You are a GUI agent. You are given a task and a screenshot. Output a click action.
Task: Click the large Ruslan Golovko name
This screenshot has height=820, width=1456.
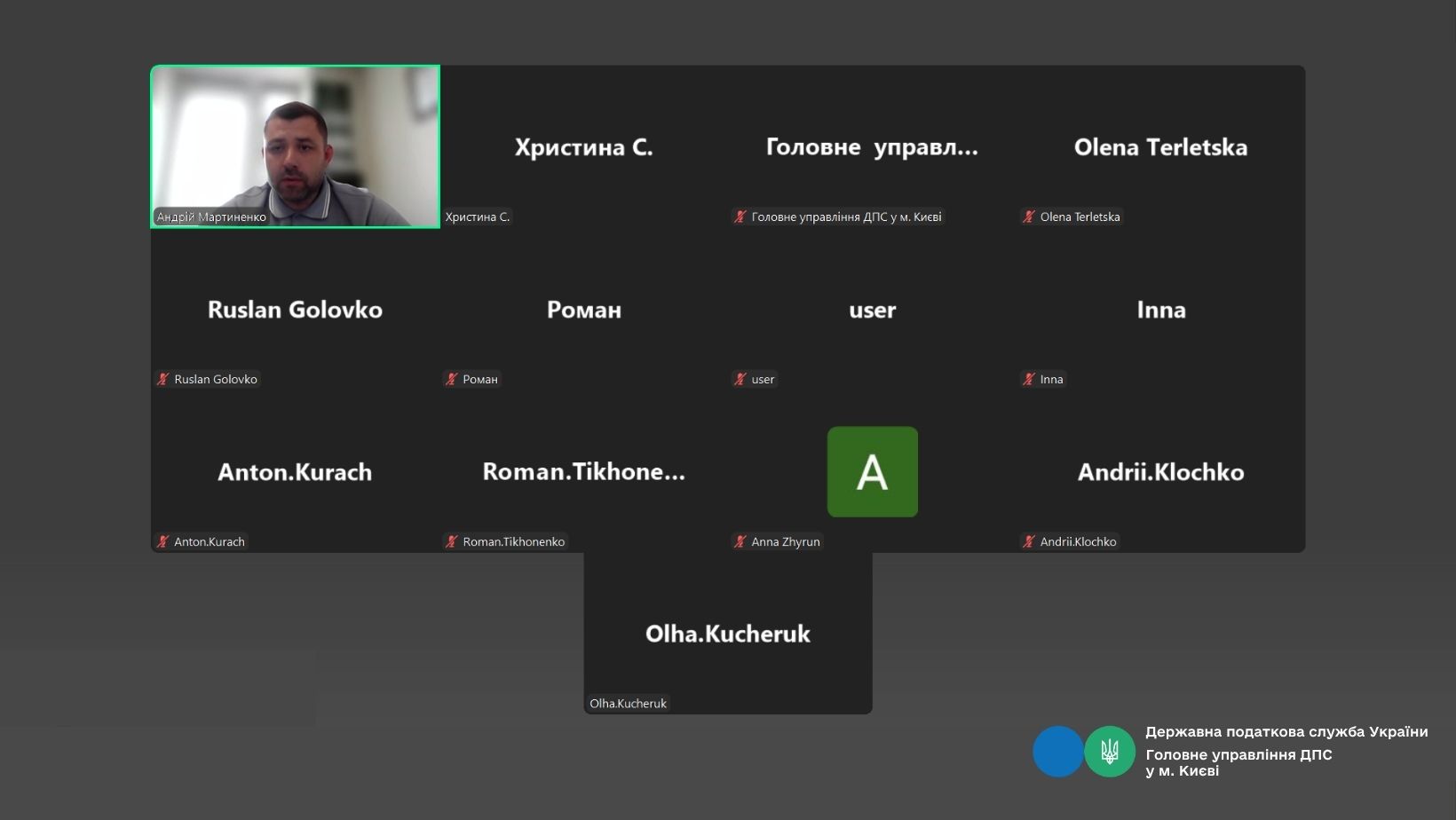click(x=295, y=310)
